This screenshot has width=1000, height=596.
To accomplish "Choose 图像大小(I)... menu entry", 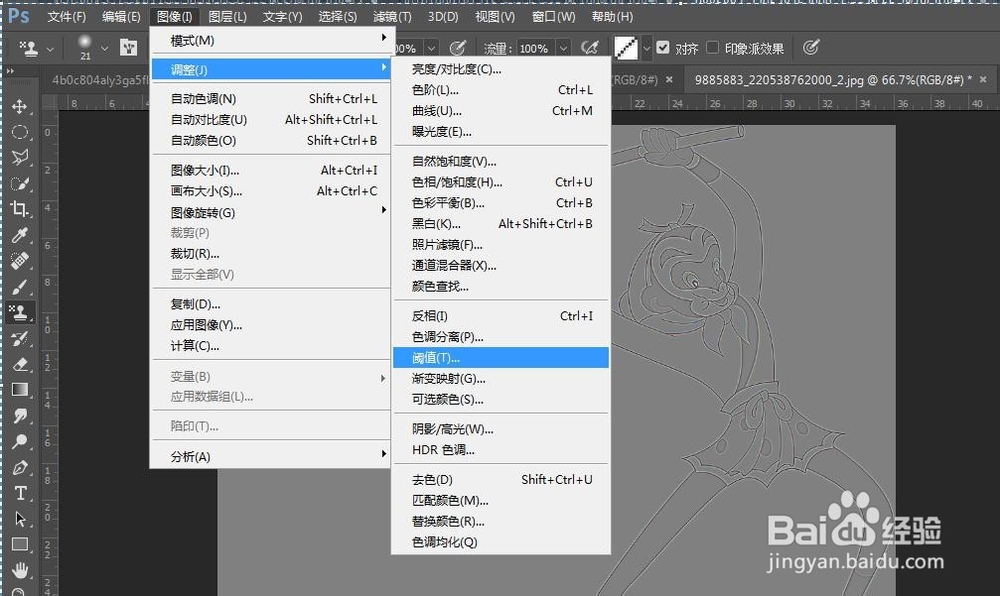I will [x=270, y=170].
